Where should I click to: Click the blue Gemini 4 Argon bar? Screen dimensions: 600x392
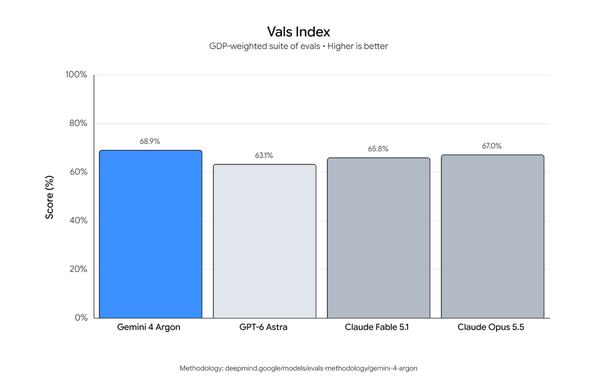click(x=150, y=234)
